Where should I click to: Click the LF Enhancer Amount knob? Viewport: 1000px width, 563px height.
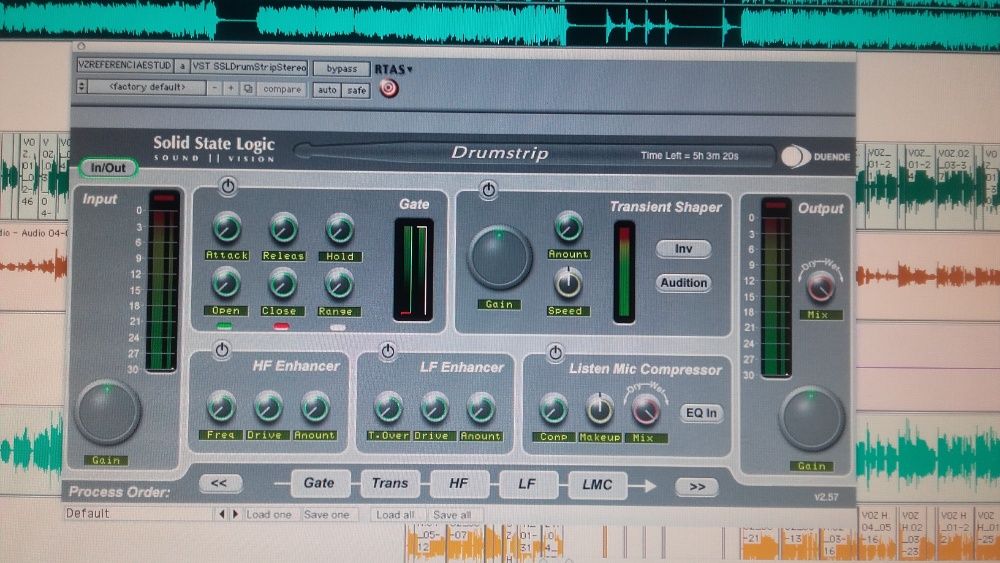[x=481, y=408]
